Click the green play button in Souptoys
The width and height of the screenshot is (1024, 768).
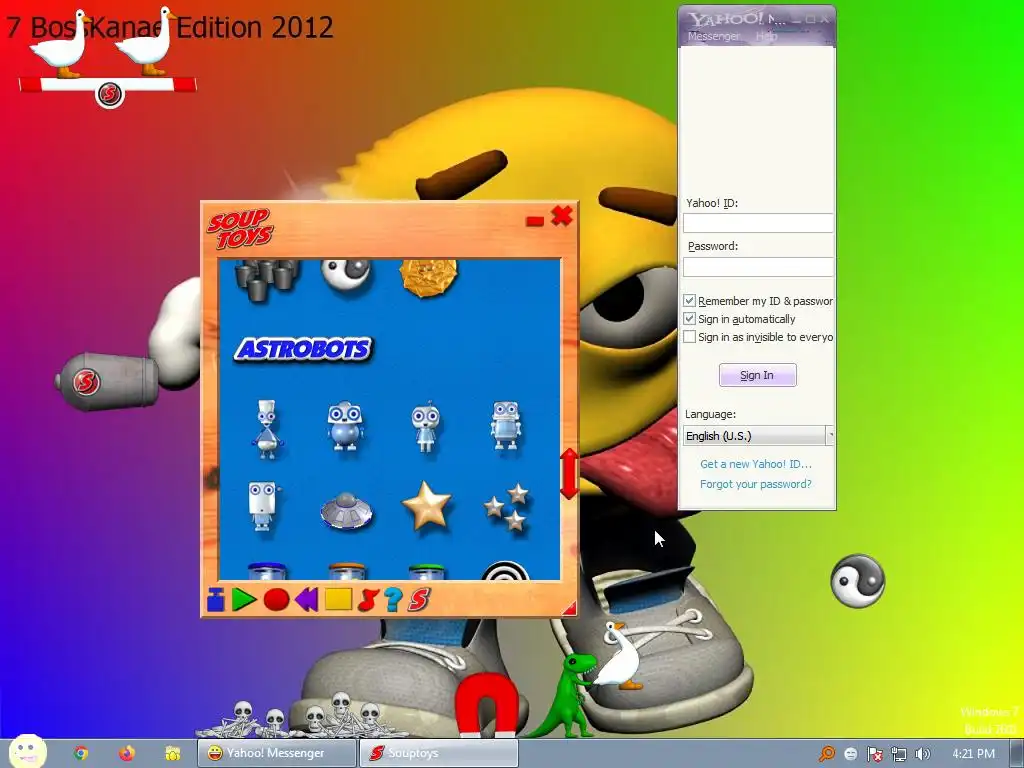click(x=244, y=600)
